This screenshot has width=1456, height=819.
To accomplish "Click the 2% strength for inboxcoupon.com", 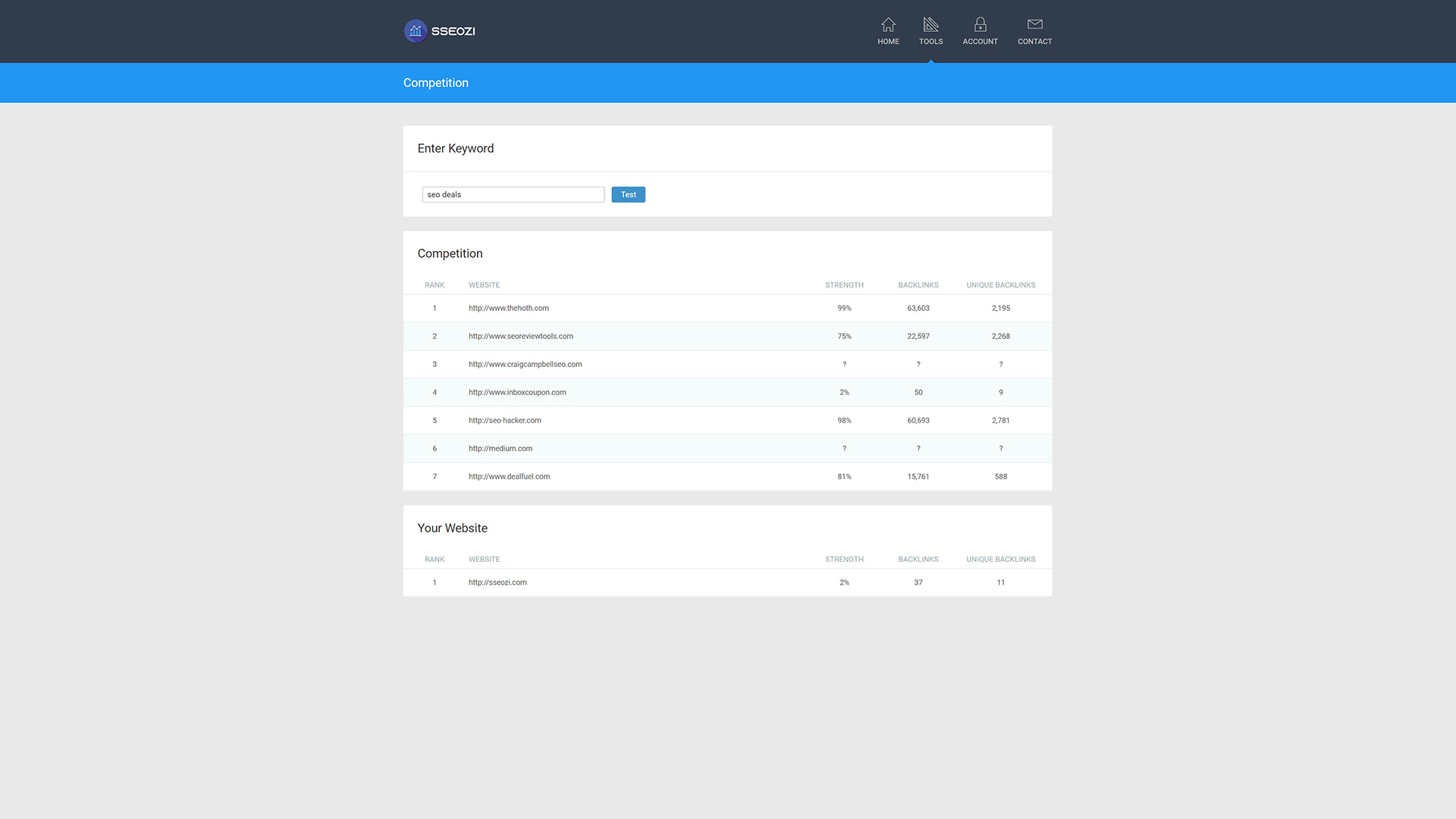I will [x=844, y=393].
